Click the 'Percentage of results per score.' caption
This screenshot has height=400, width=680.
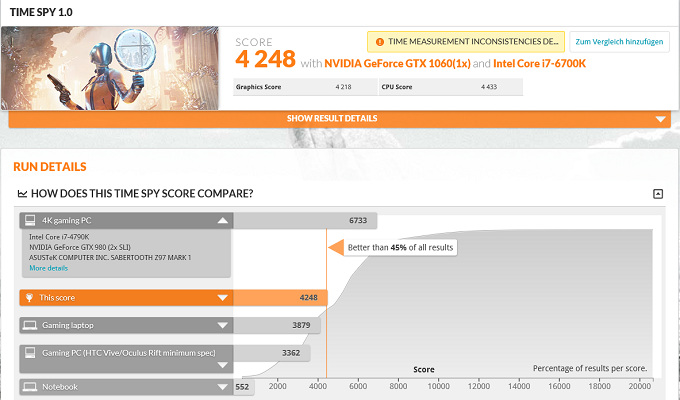click(590, 368)
